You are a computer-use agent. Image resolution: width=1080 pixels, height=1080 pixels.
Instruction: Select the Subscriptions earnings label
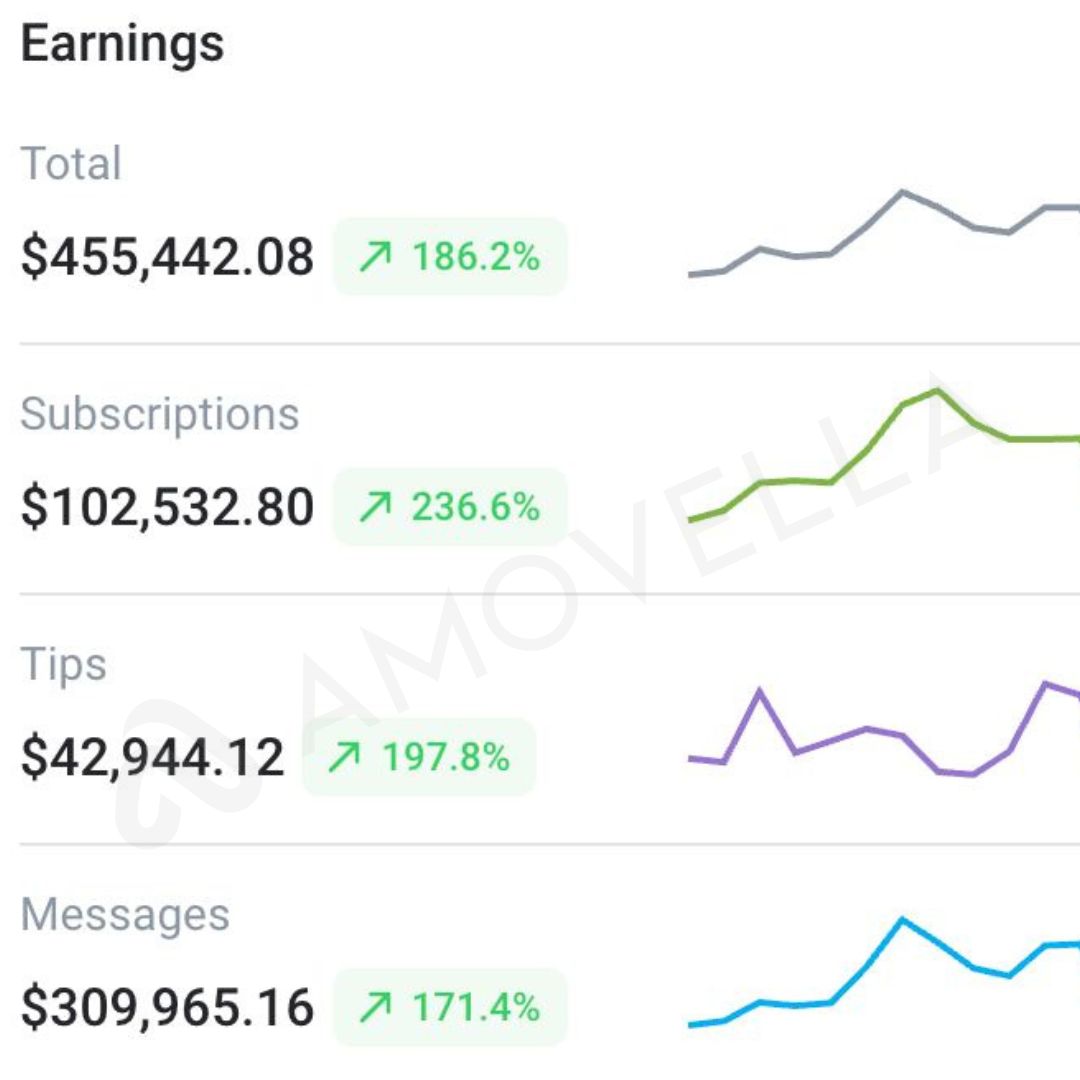(160, 414)
